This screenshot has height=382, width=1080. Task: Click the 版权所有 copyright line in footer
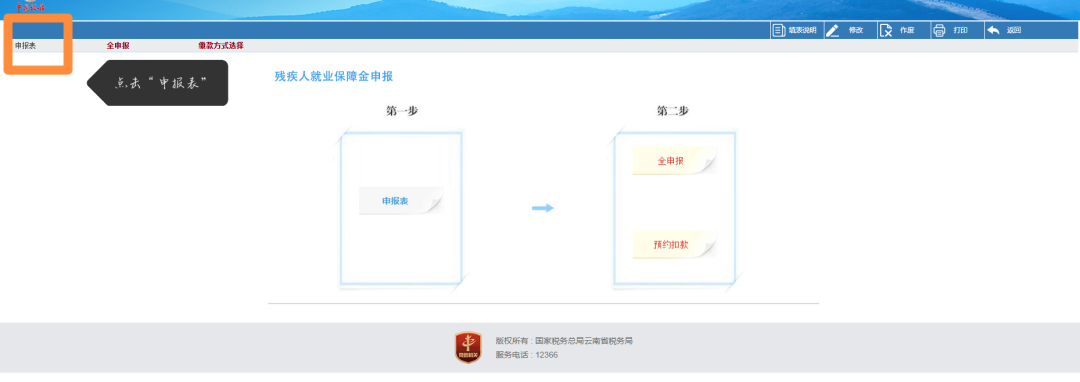tap(564, 341)
